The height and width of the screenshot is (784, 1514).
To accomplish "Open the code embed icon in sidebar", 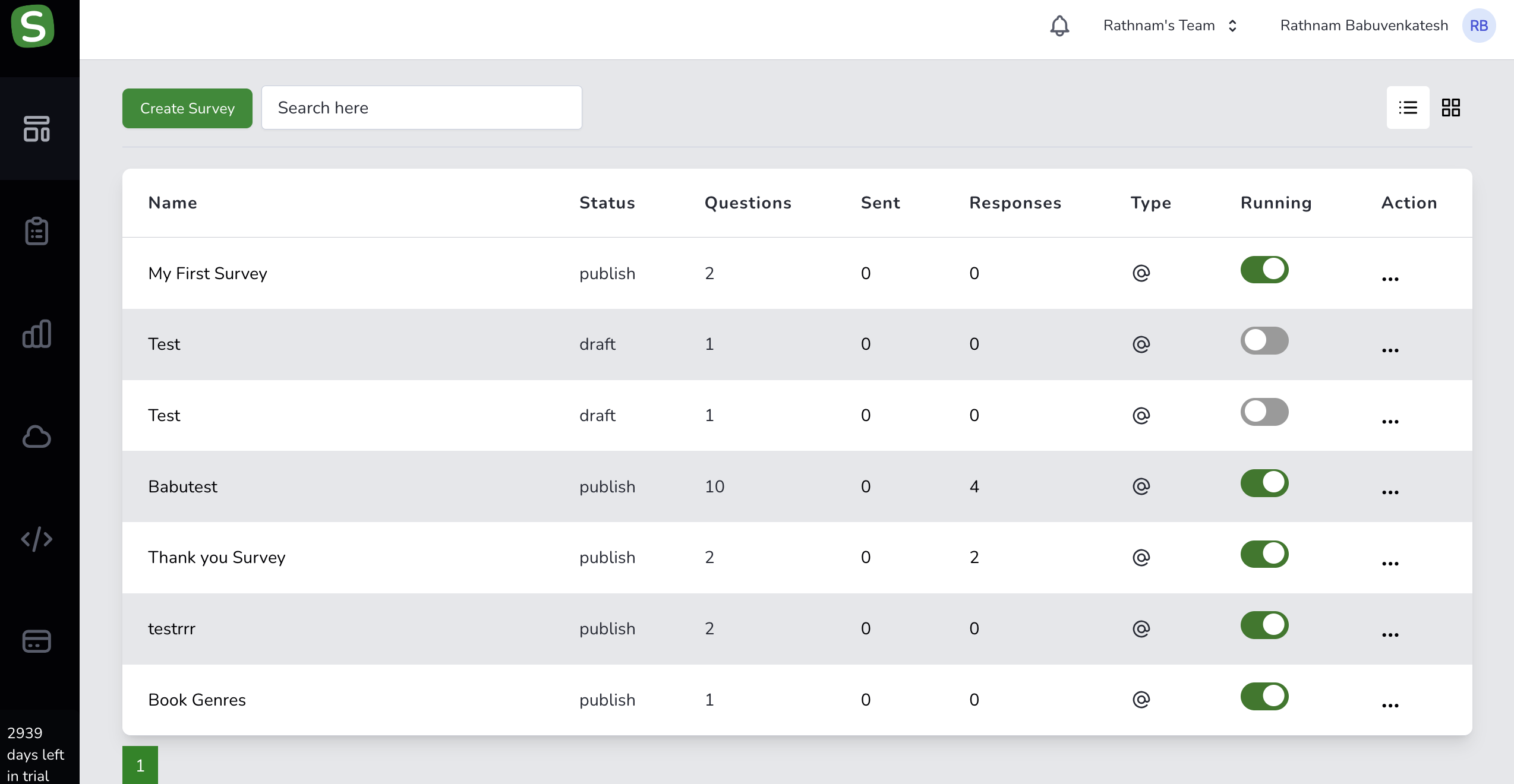I will [36, 539].
